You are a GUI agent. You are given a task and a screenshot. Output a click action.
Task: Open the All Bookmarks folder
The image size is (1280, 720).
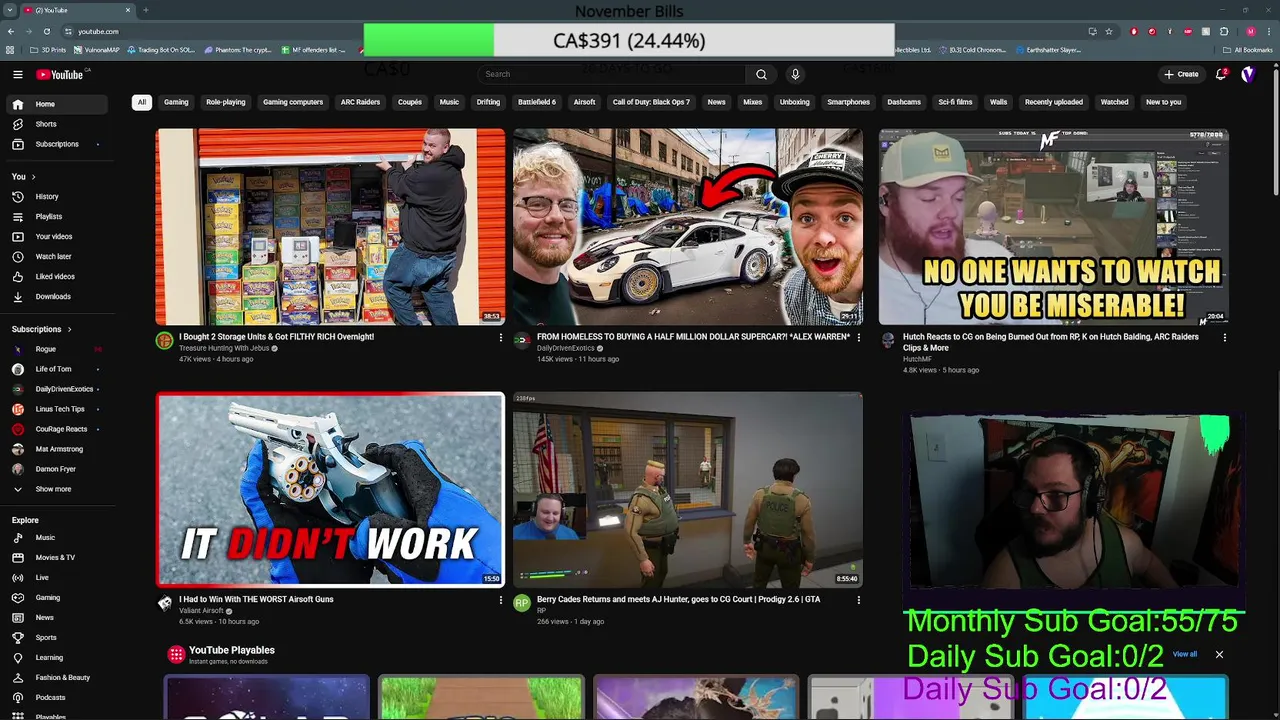1248,50
